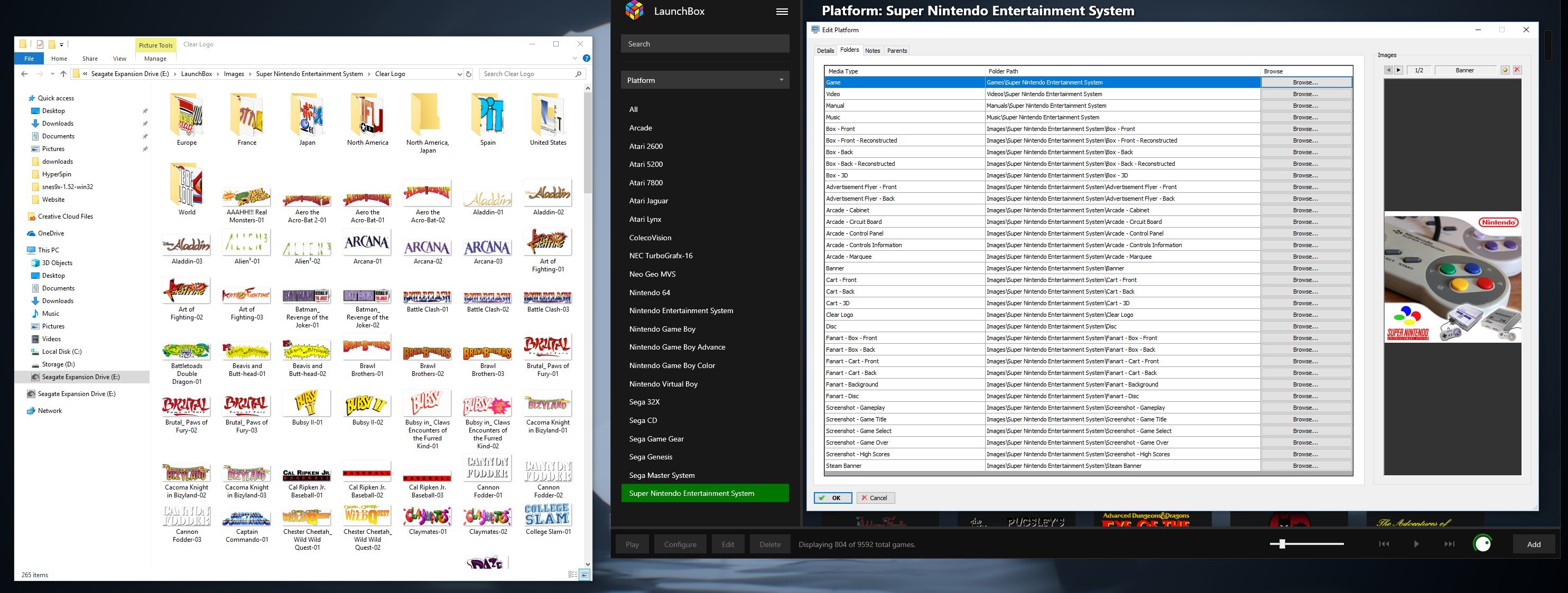Image resolution: width=1568 pixels, height=593 pixels.
Task: Expand the Explorer ribbon chevron
Action: [x=574, y=59]
